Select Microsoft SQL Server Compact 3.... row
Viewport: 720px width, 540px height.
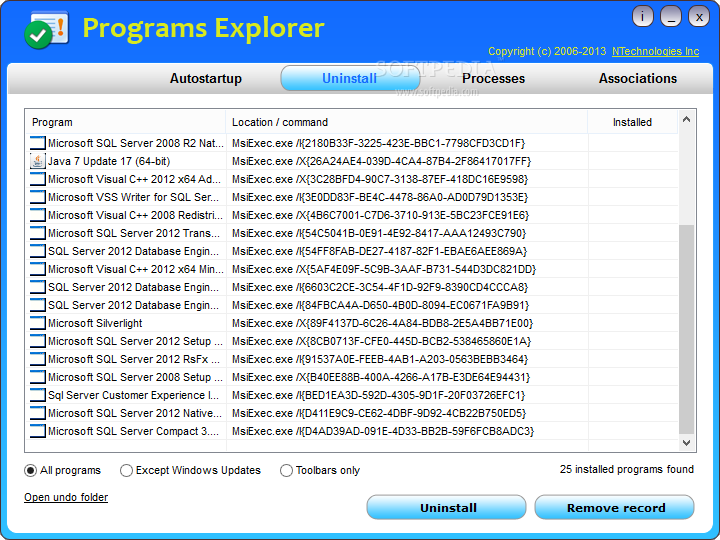point(352,431)
